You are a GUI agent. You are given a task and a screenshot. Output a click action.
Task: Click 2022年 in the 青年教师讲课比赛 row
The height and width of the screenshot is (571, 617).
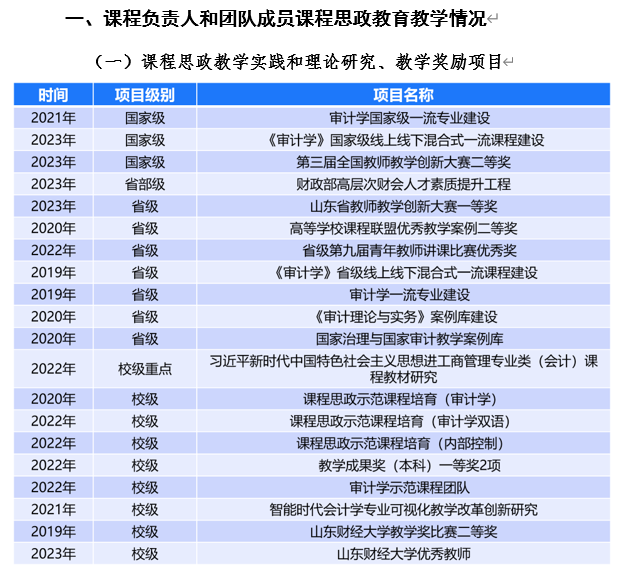coord(53,250)
